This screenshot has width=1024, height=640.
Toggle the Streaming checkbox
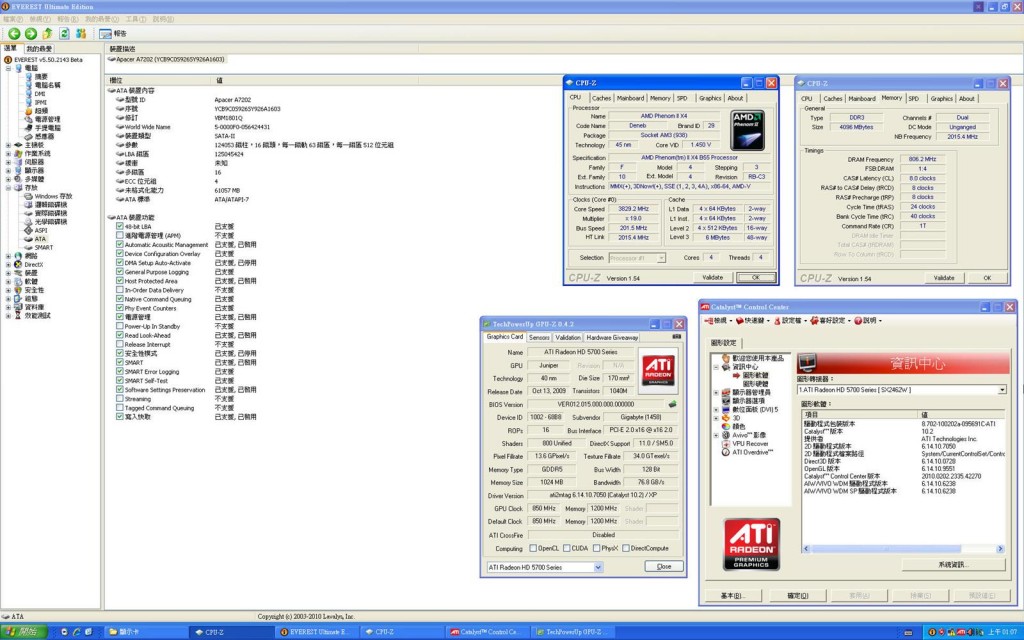click(x=120, y=398)
